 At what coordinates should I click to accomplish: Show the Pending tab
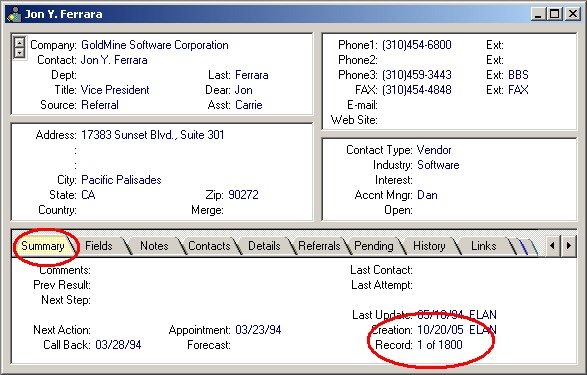(374, 246)
